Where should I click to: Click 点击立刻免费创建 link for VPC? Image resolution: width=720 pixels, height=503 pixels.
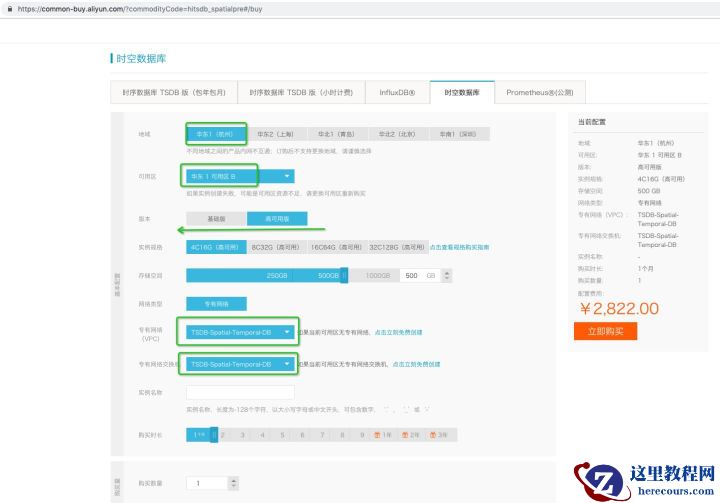(398, 332)
